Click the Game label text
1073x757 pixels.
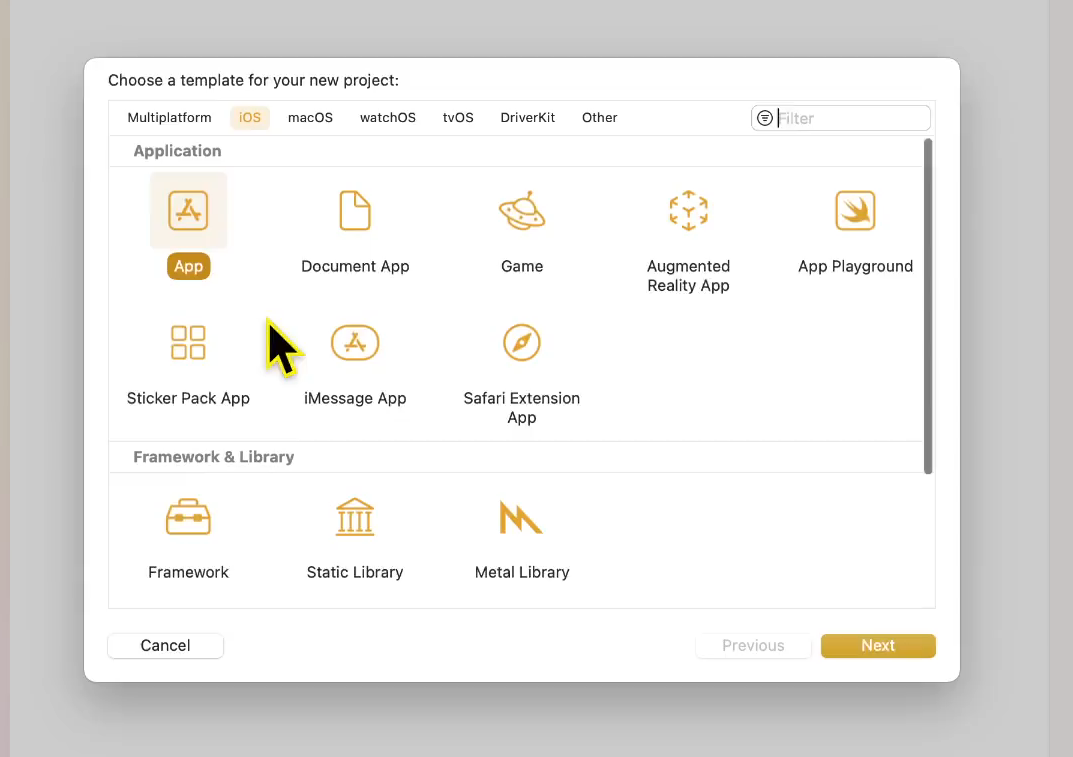522,266
